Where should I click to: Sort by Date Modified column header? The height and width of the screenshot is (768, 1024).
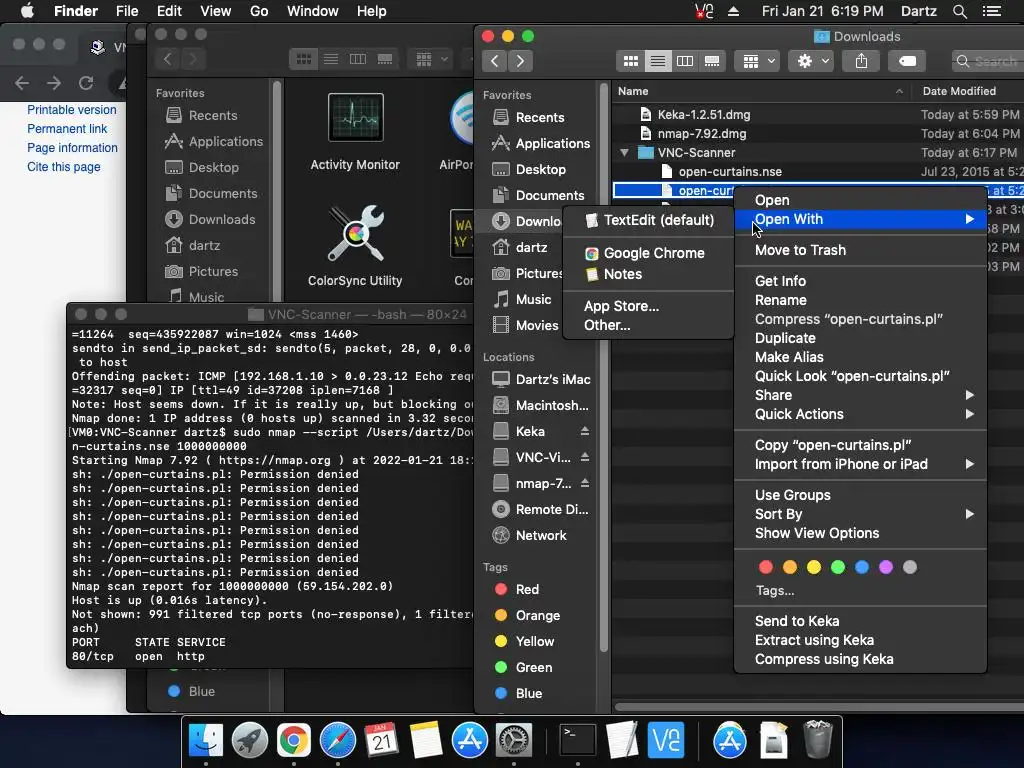coord(968,91)
